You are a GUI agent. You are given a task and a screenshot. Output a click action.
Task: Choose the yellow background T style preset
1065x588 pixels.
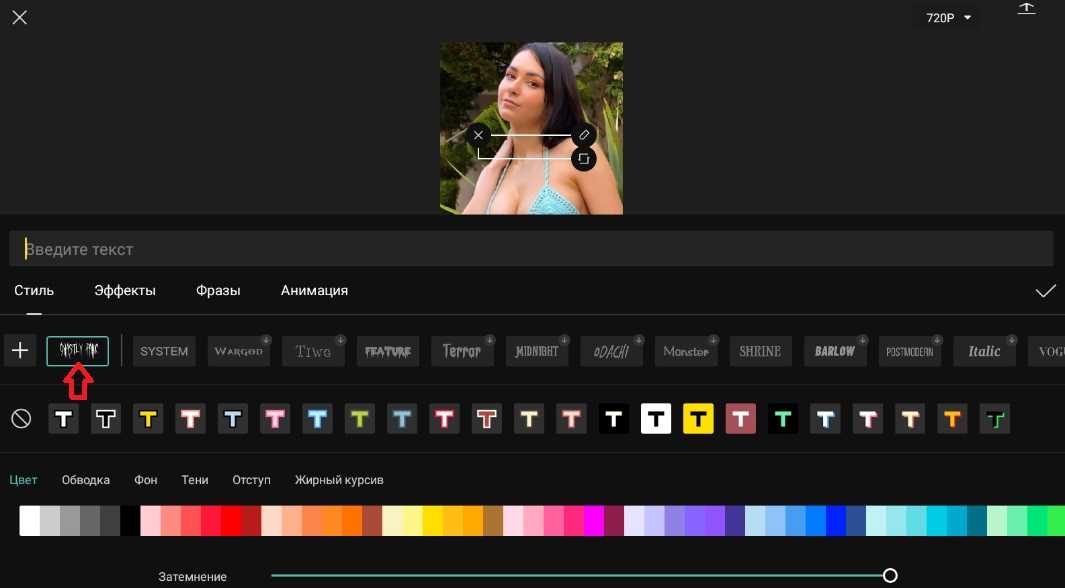(x=697, y=419)
